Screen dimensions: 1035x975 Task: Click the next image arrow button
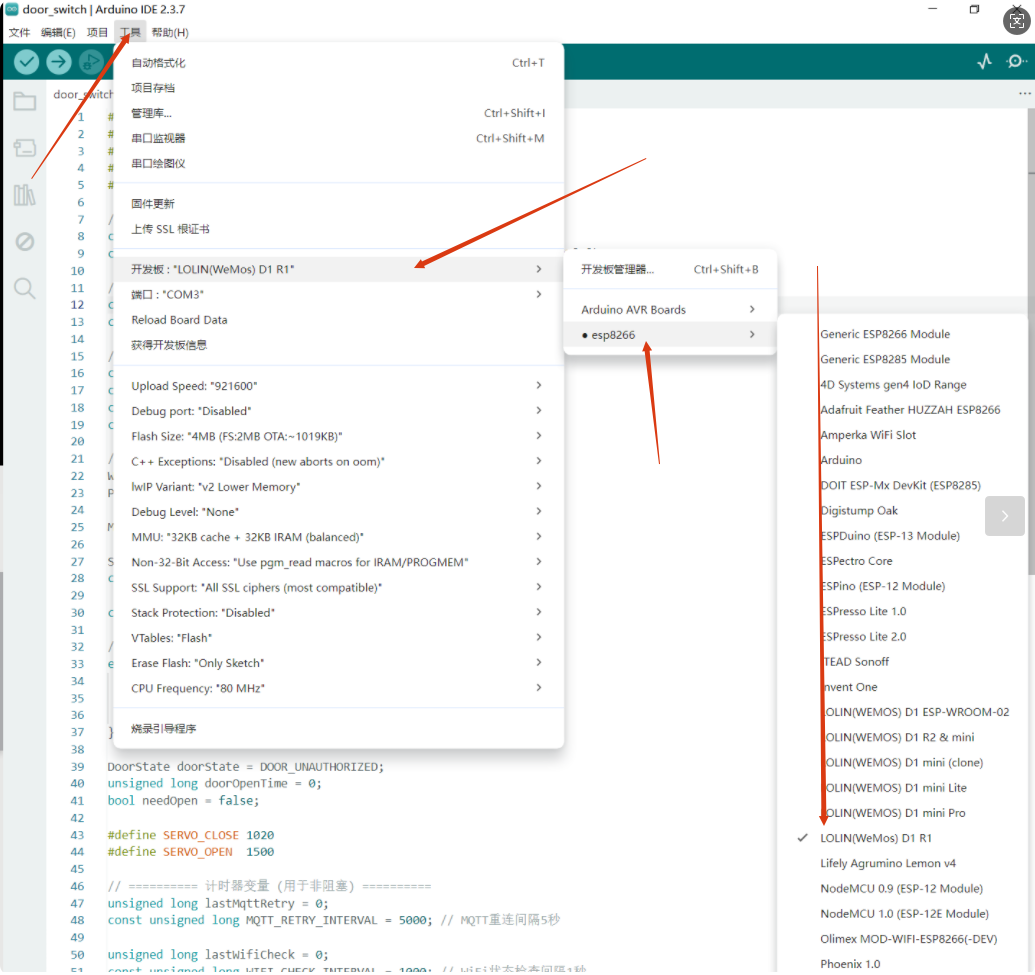pos(1004,517)
